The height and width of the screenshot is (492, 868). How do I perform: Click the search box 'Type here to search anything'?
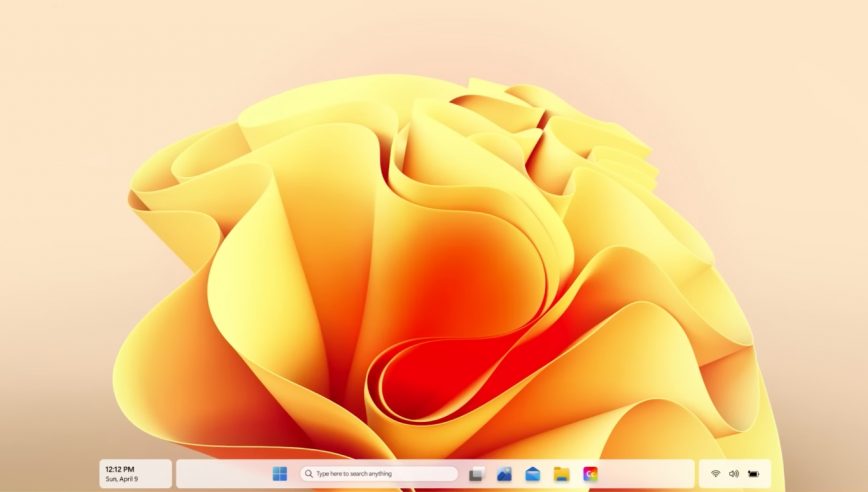point(379,474)
